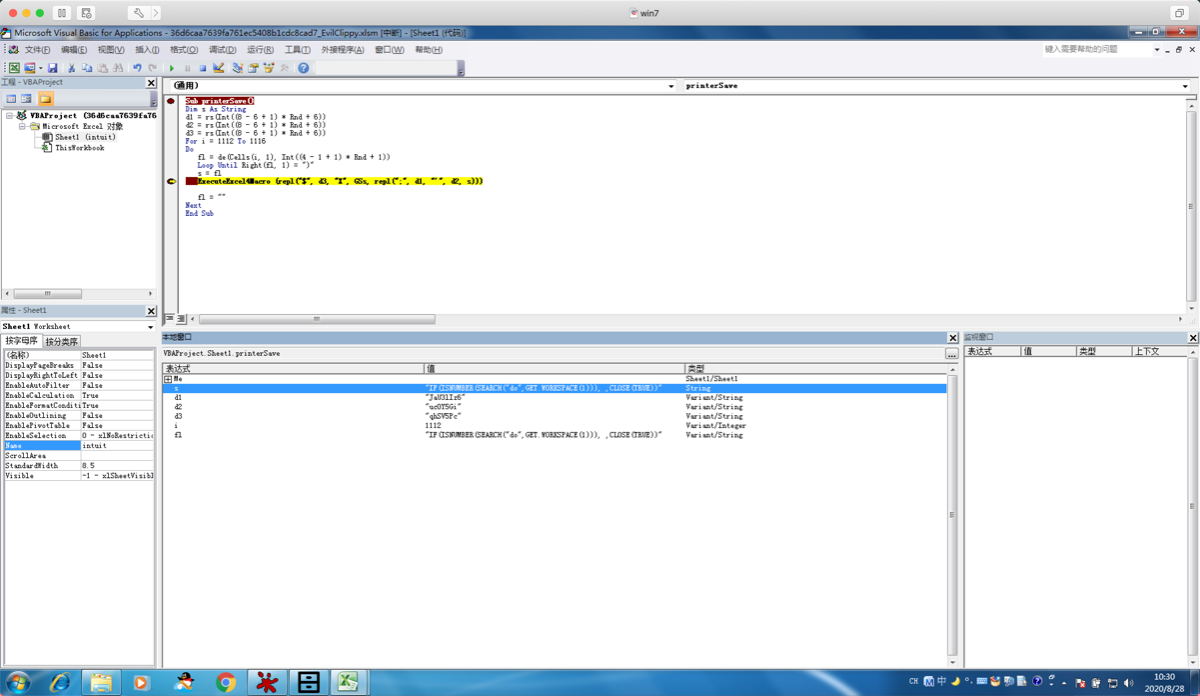
Task: Select the Visible property row
Action: point(78,476)
